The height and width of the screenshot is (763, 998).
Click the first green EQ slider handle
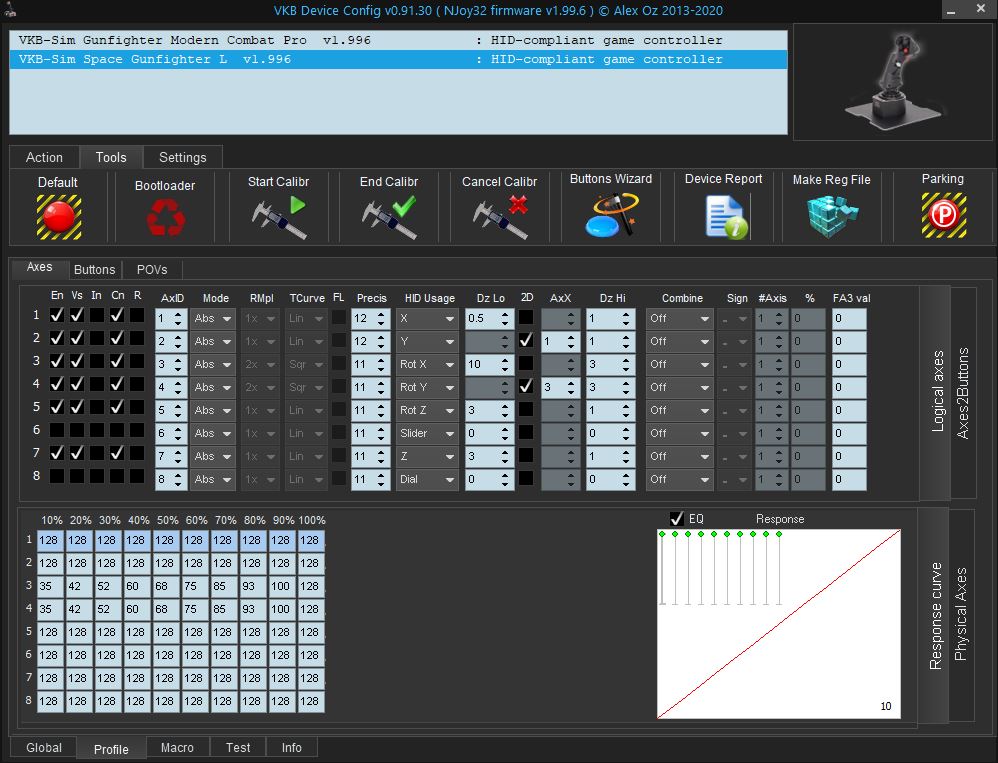[662, 534]
